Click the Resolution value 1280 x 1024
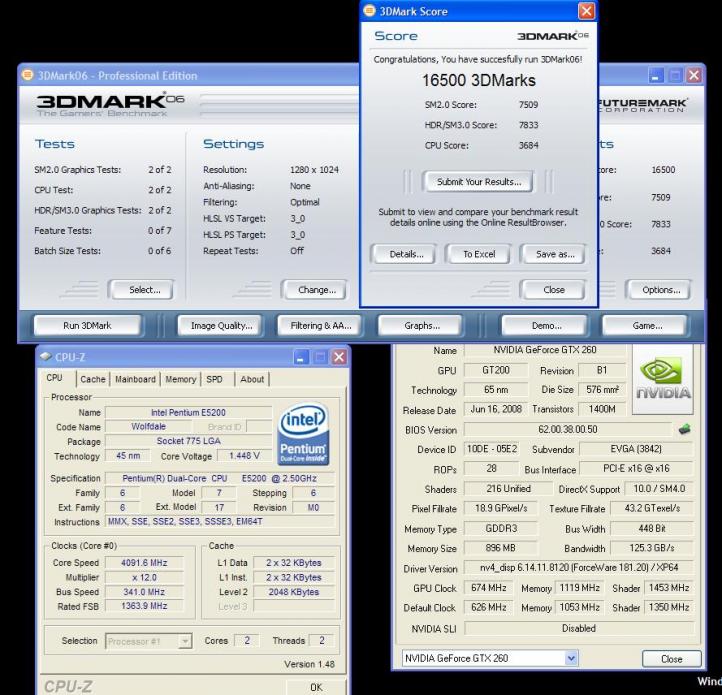The height and width of the screenshot is (695, 722). (314, 169)
